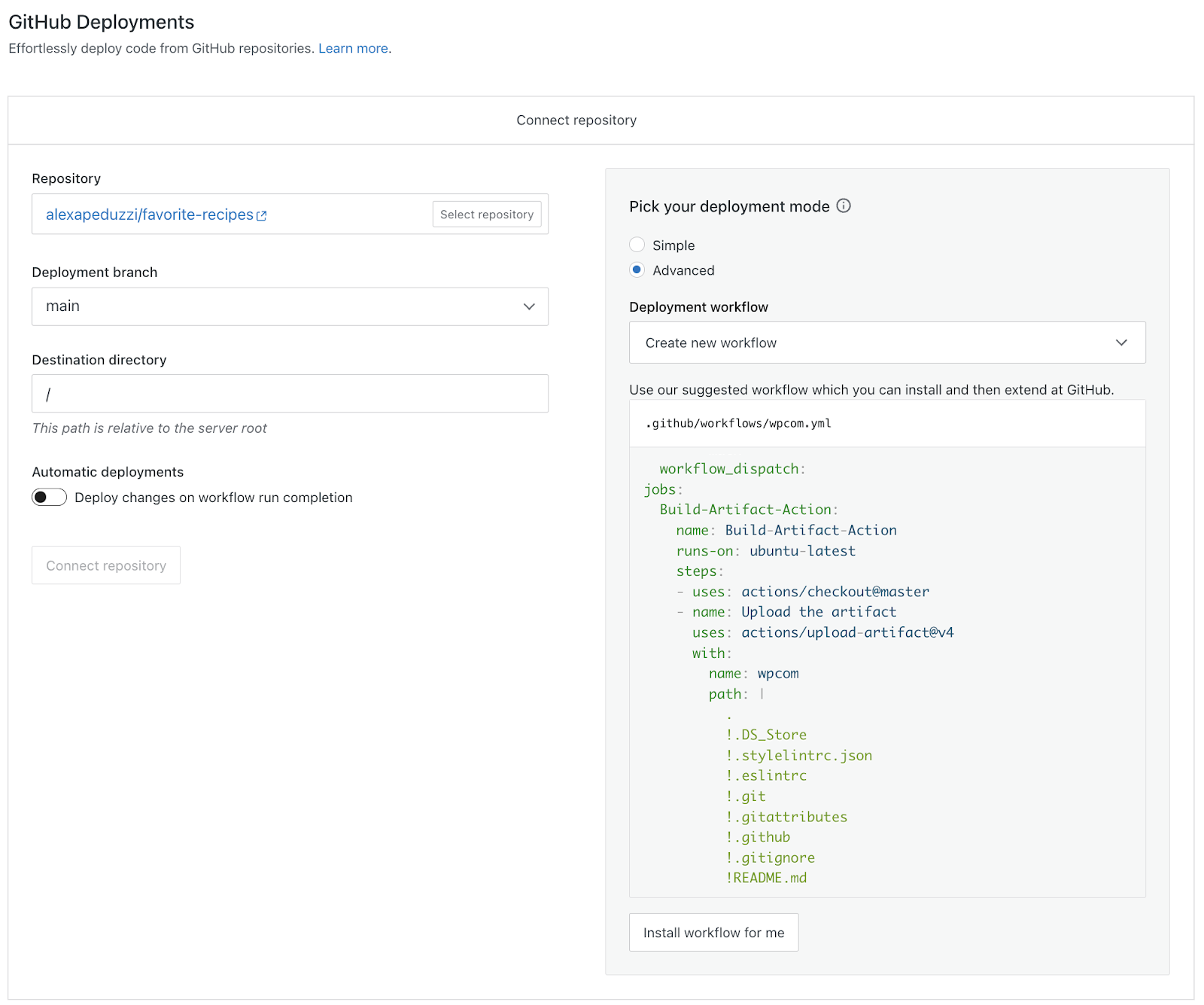Click the Connect repository header tab
The width and height of the screenshot is (1204, 1005).
[x=576, y=120]
